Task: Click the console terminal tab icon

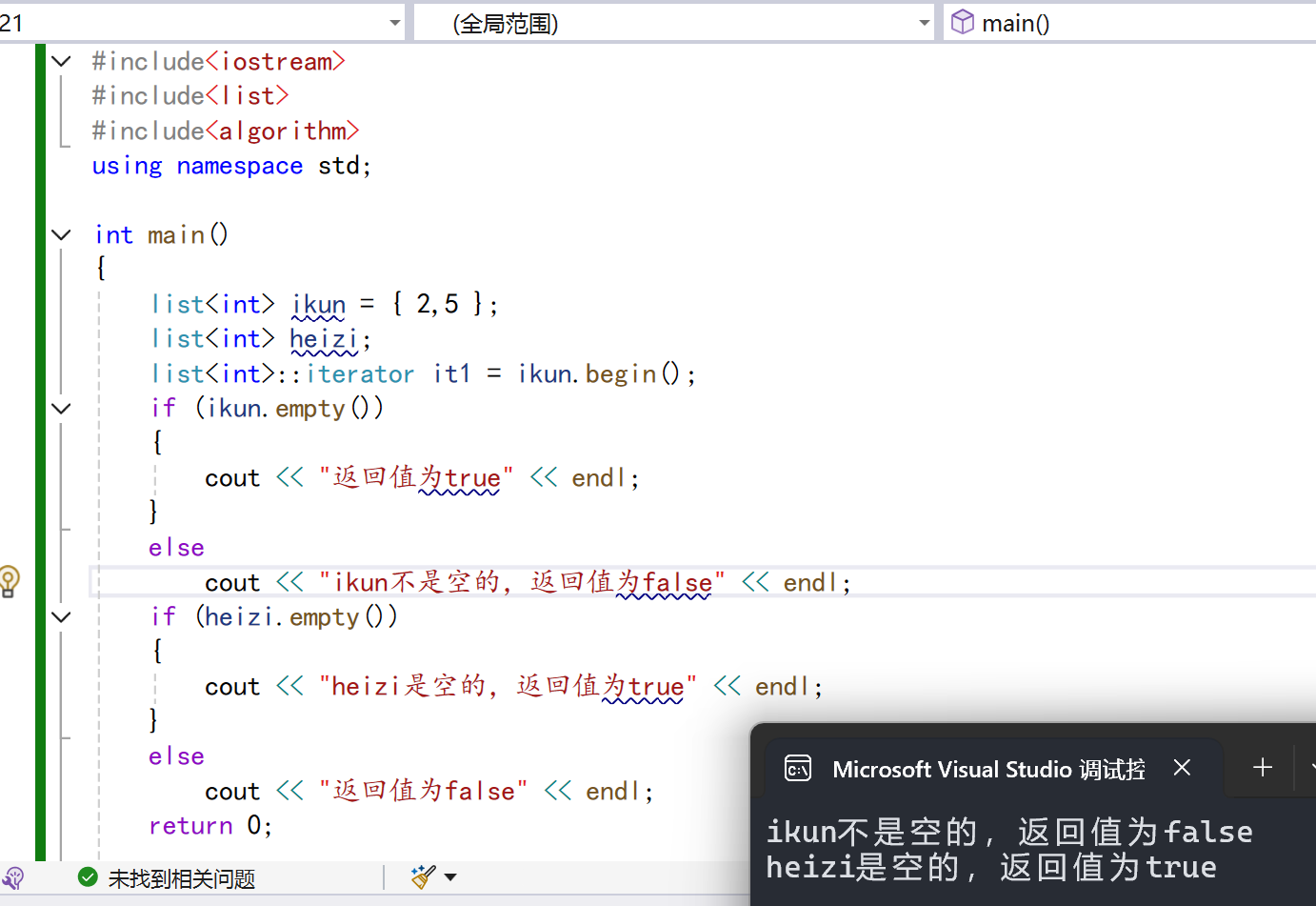Action: pyautogui.click(x=798, y=768)
